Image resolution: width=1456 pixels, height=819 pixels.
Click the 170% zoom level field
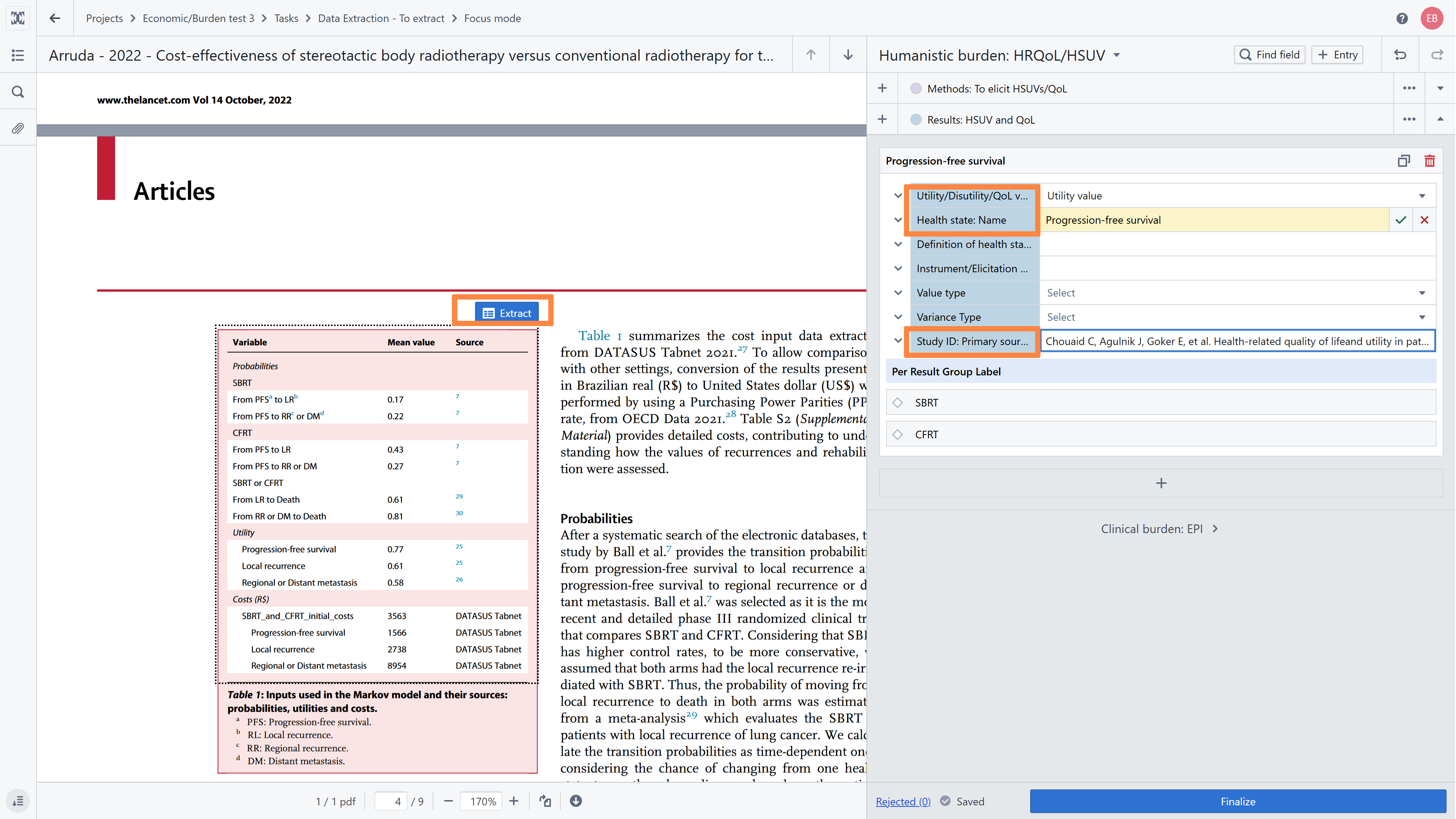(x=482, y=801)
